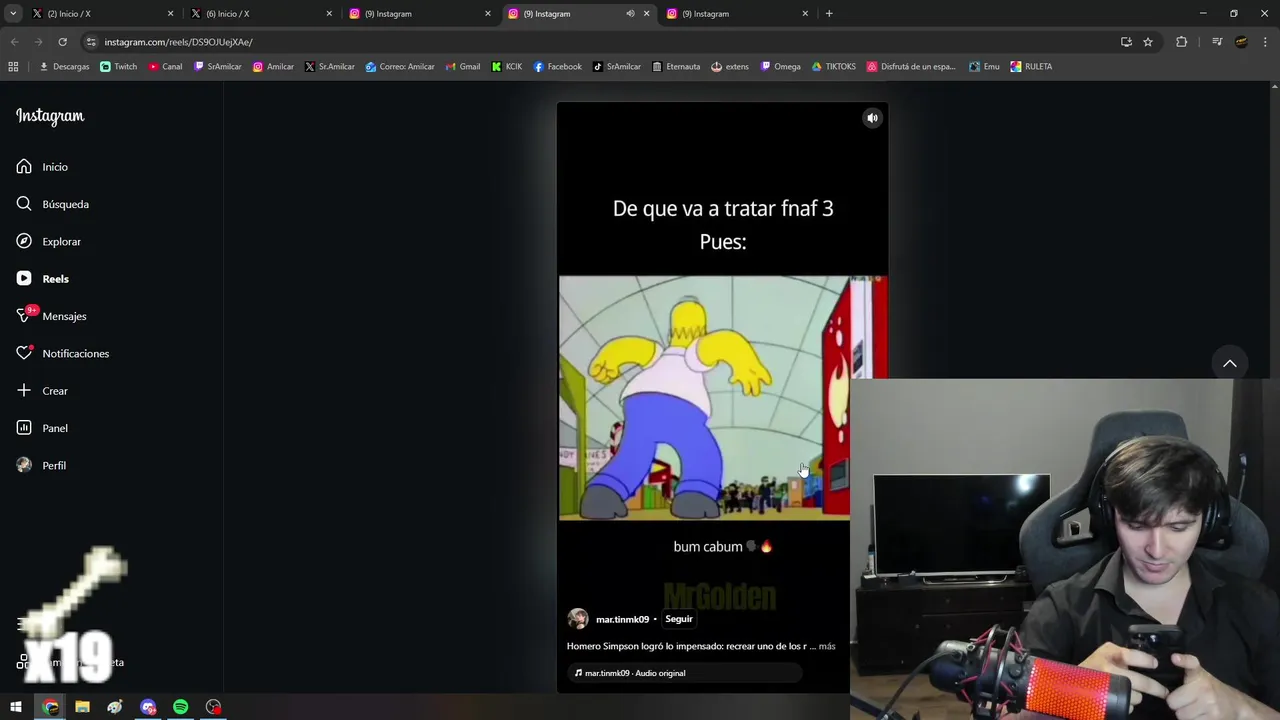Screen dimensions: 1280x720
Task: Open a new browser tab
Action: click(x=829, y=14)
